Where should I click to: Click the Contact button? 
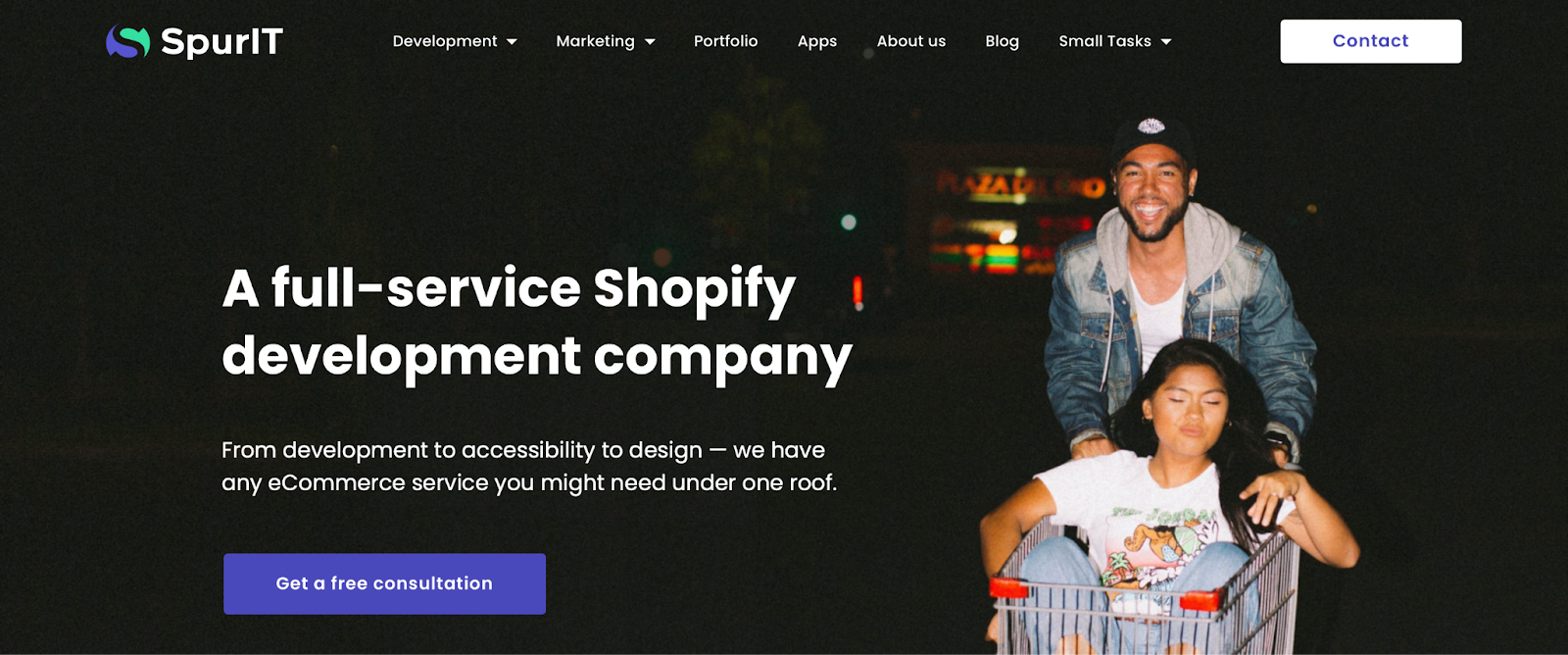coord(1370,41)
